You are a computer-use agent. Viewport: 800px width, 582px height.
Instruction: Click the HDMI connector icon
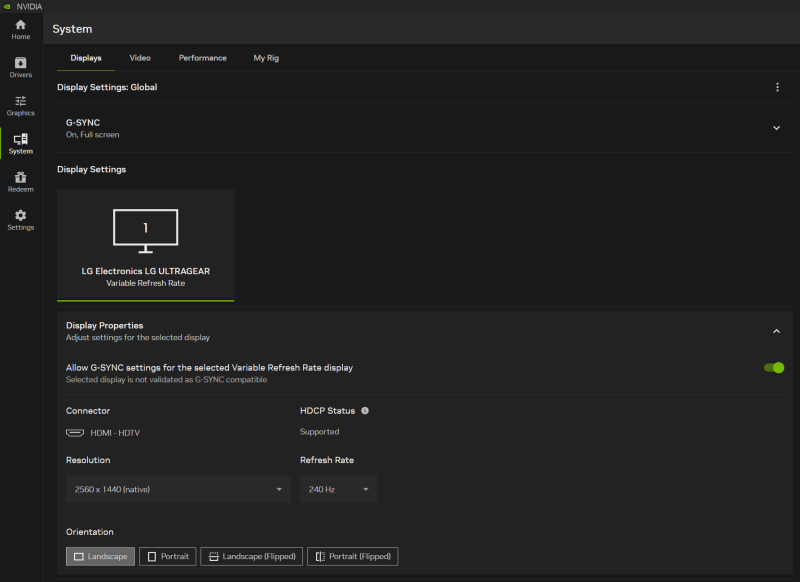pyautogui.click(x=75, y=433)
